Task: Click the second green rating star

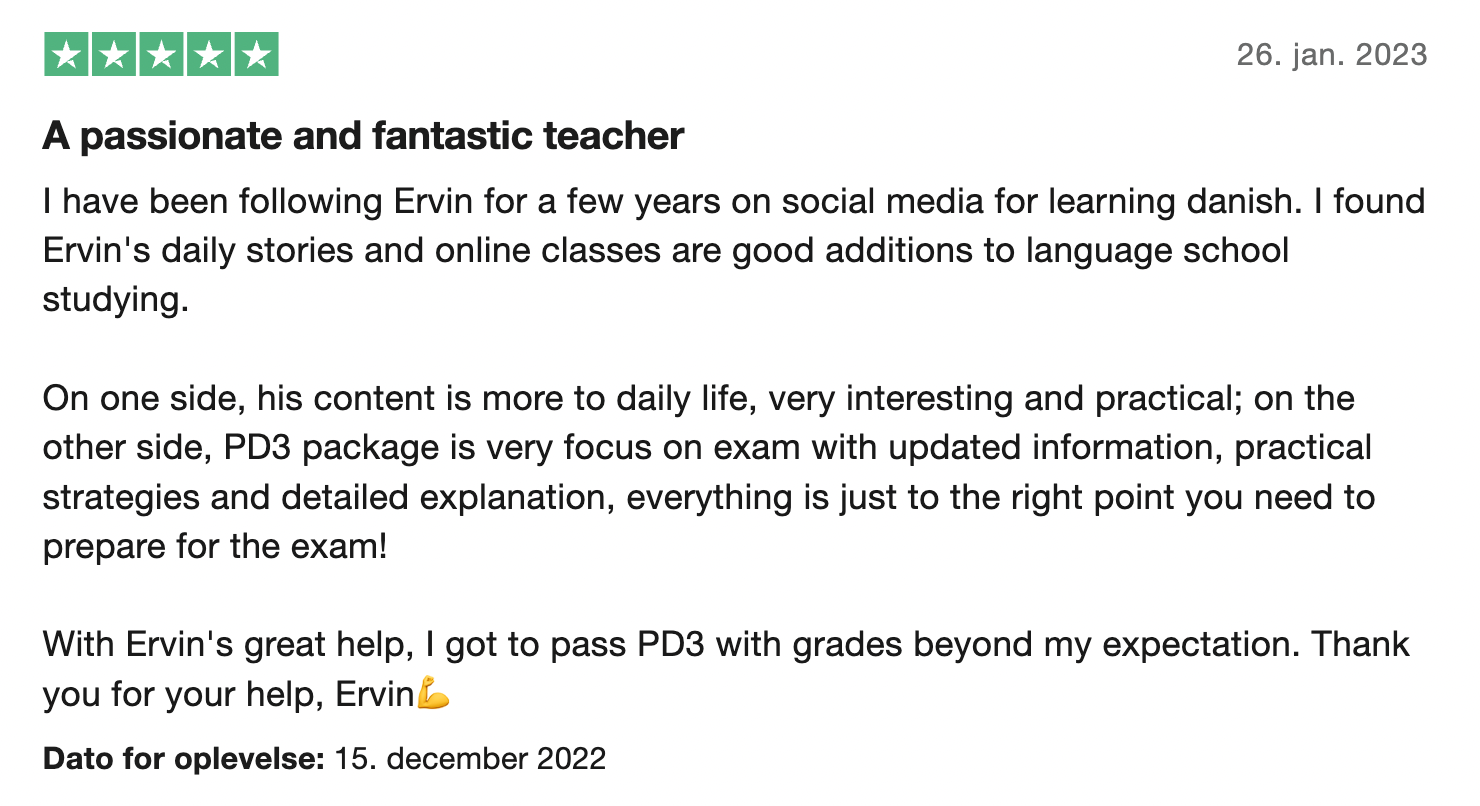Action: click(114, 55)
